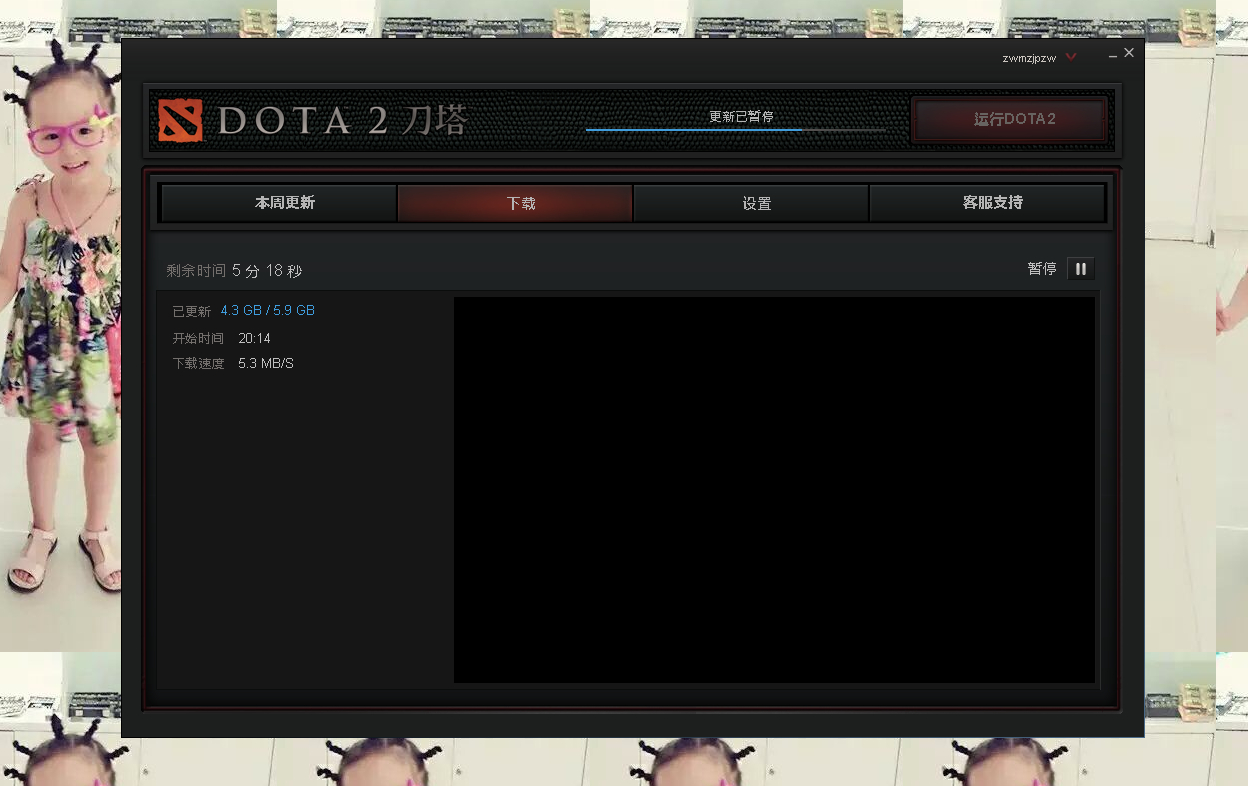Switch to the 本周更新 tab

(x=279, y=203)
